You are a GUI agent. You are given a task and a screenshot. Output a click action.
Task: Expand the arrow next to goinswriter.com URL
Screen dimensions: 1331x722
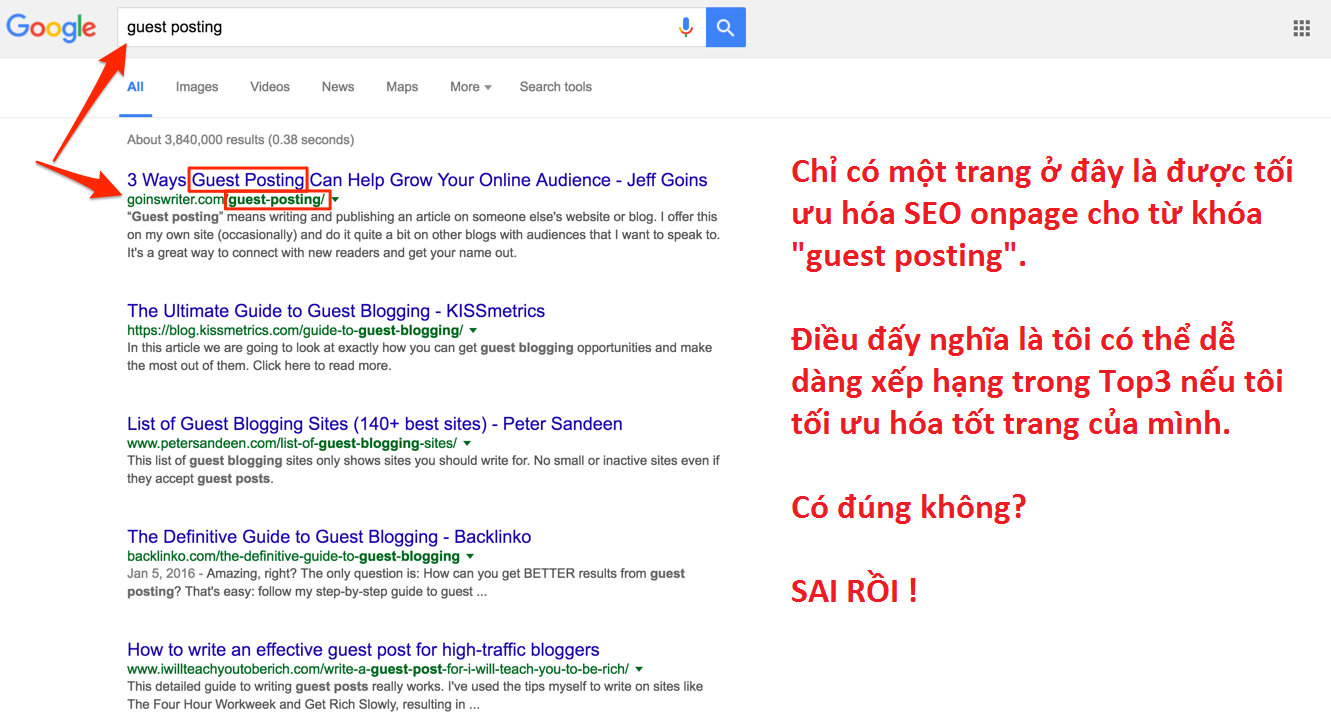(336, 200)
